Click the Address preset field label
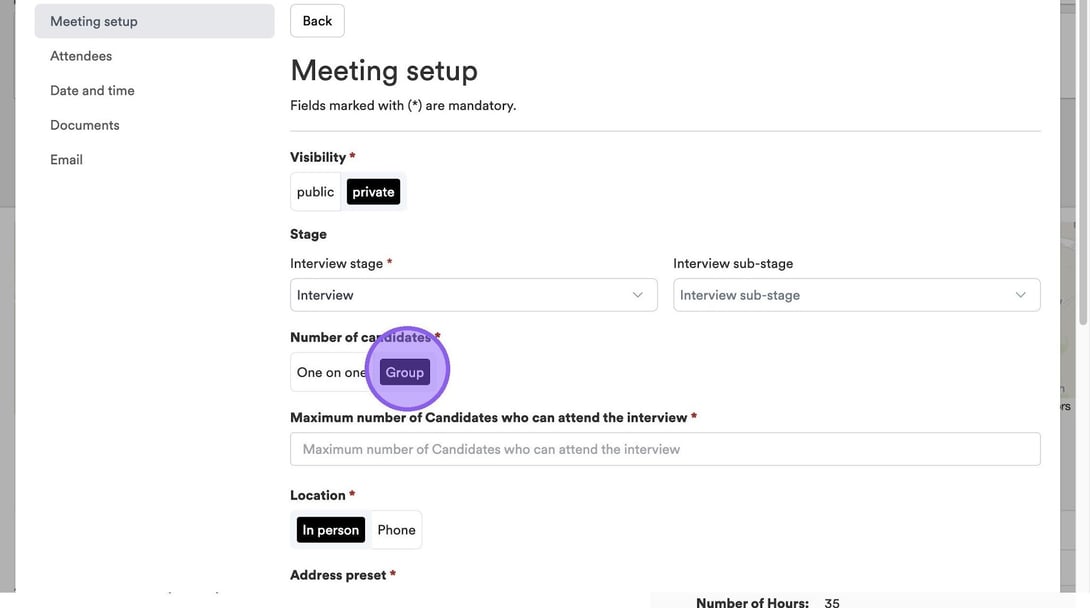The width and height of the screenshot is (1090, 608). [x=338, y=575]
